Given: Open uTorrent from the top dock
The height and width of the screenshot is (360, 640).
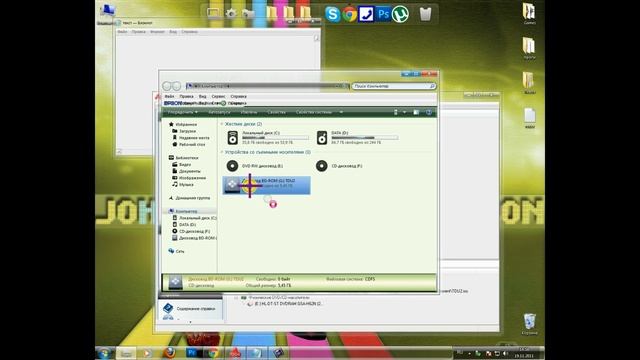Looking at the screenshot, I should 400,14.
